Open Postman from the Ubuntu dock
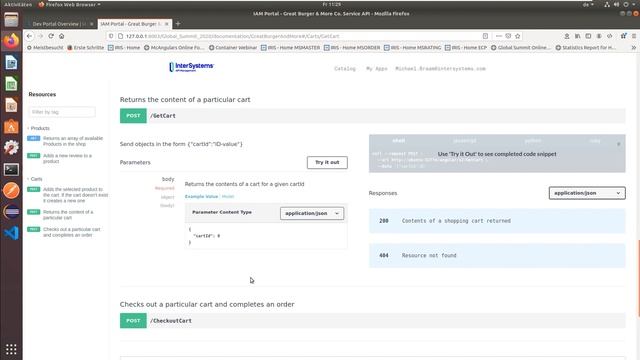Image resolution: width=640 pixels, height=360 pixels. pyautogui.click(x=11, y=190)
